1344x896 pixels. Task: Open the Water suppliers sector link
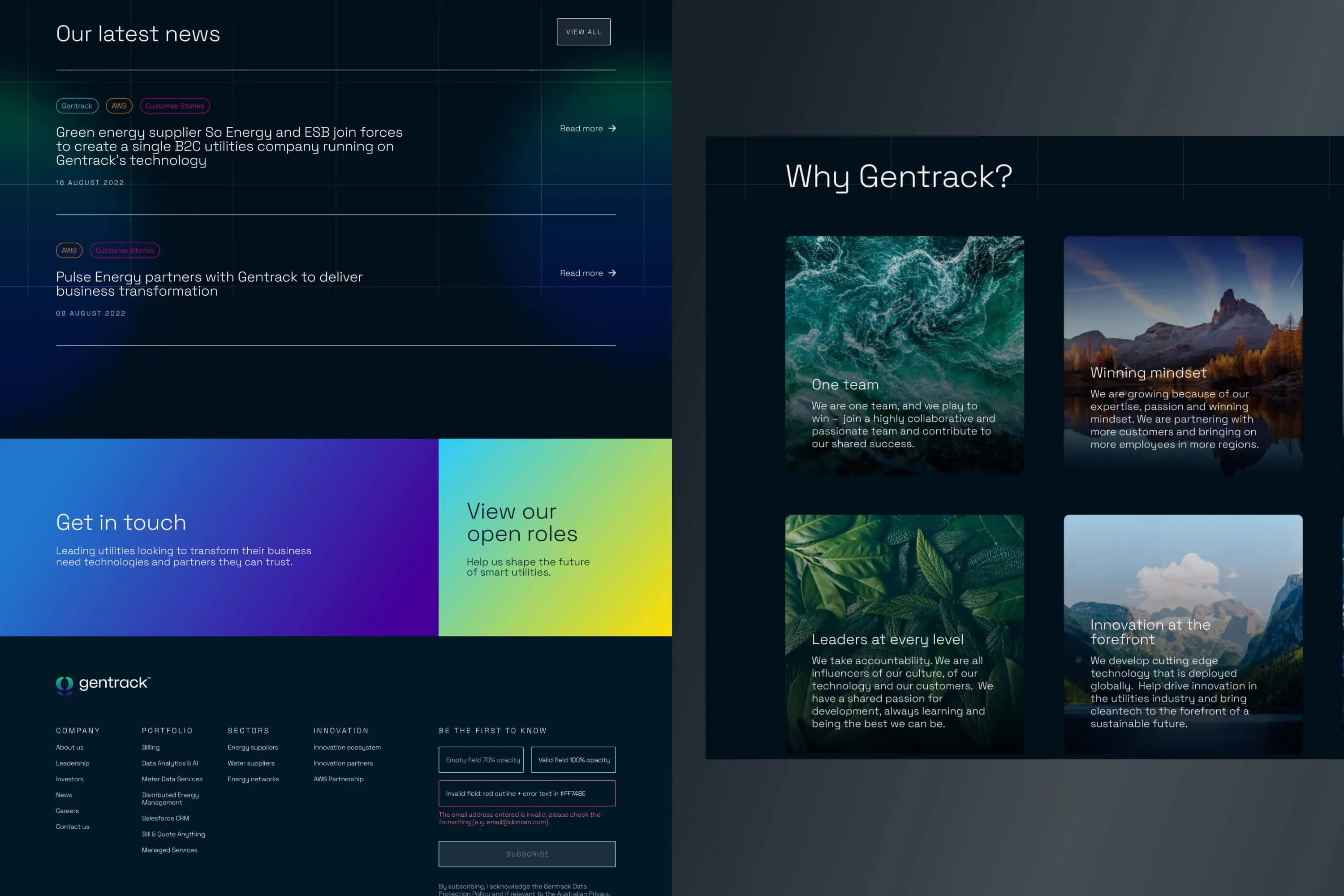(251, 763)
